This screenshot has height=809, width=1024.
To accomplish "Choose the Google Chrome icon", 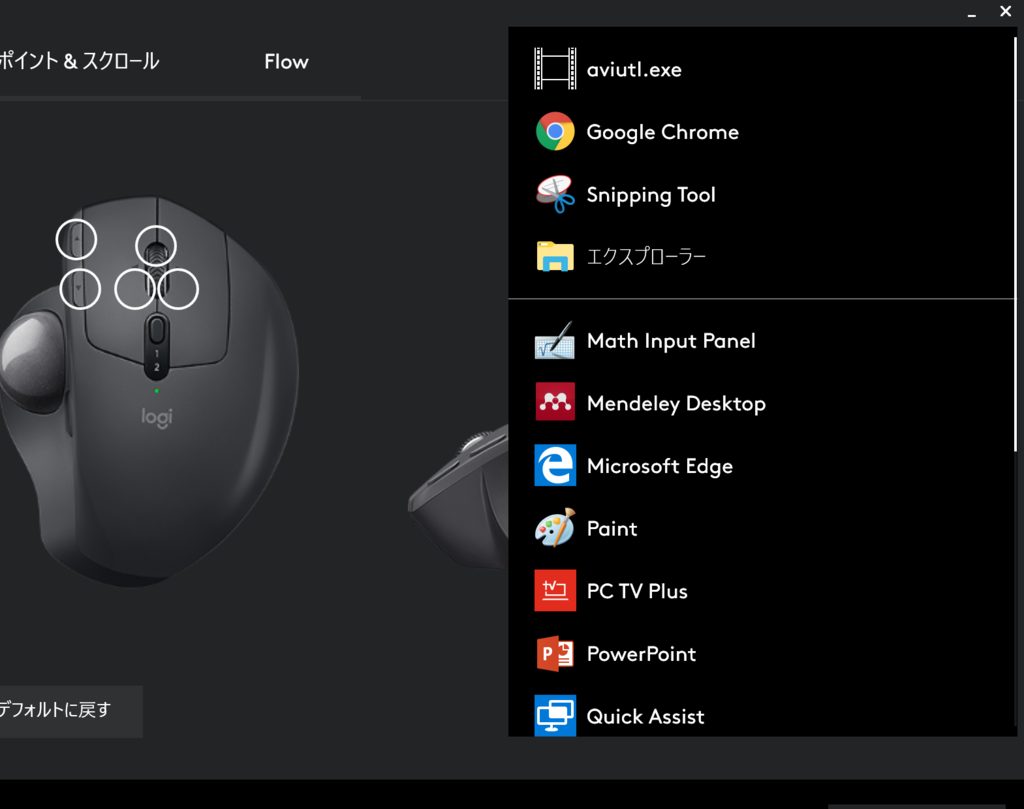I will point(555,131).
